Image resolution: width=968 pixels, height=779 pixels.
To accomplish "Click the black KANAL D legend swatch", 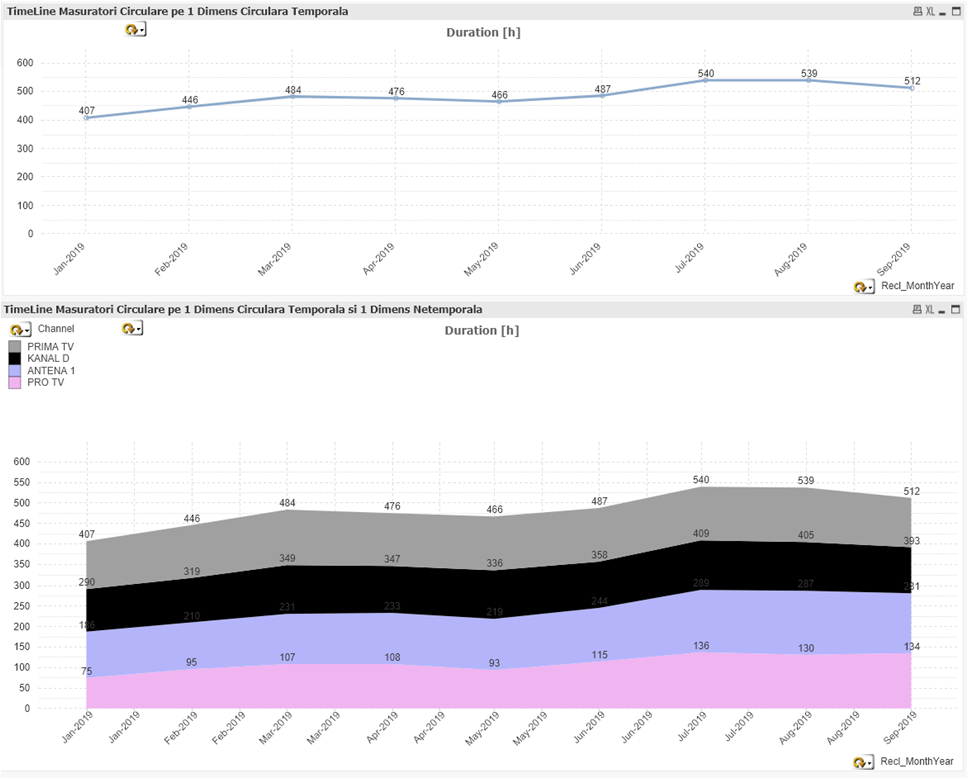I will [x=15, y=359].
